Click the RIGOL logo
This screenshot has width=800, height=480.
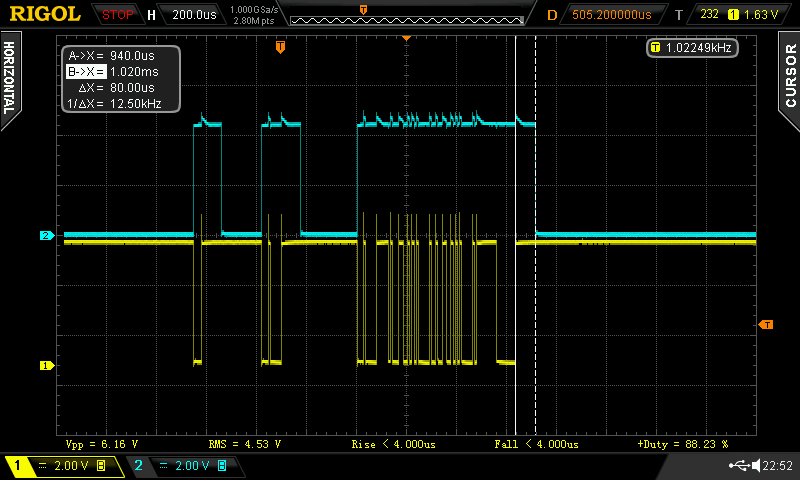[x=45, y=14]
